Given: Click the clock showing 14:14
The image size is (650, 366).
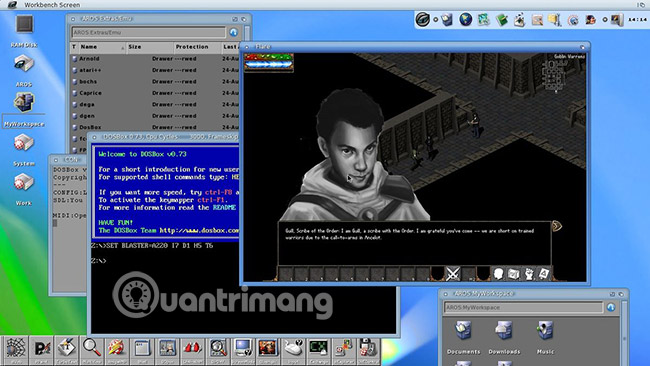Looking at the screenshot, I should pyautogui.click(x=637, y=19).
